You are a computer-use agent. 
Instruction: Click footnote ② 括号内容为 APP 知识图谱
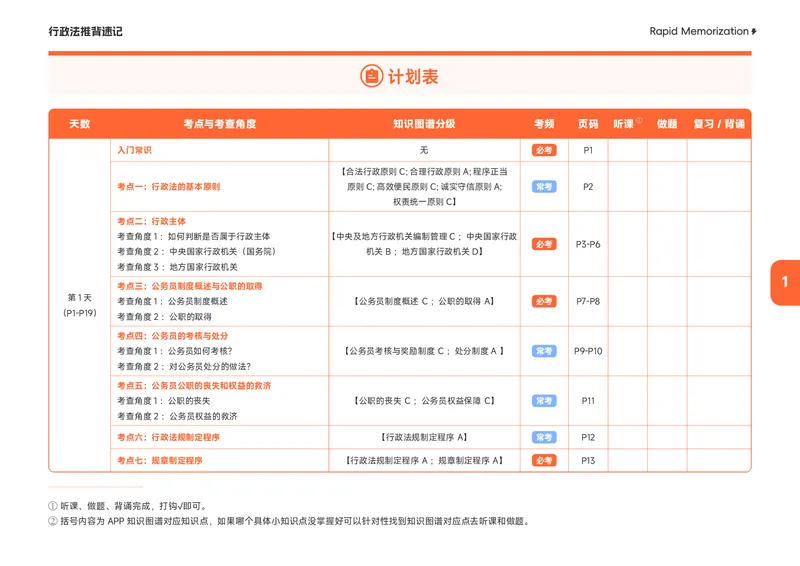click(290, 521)
